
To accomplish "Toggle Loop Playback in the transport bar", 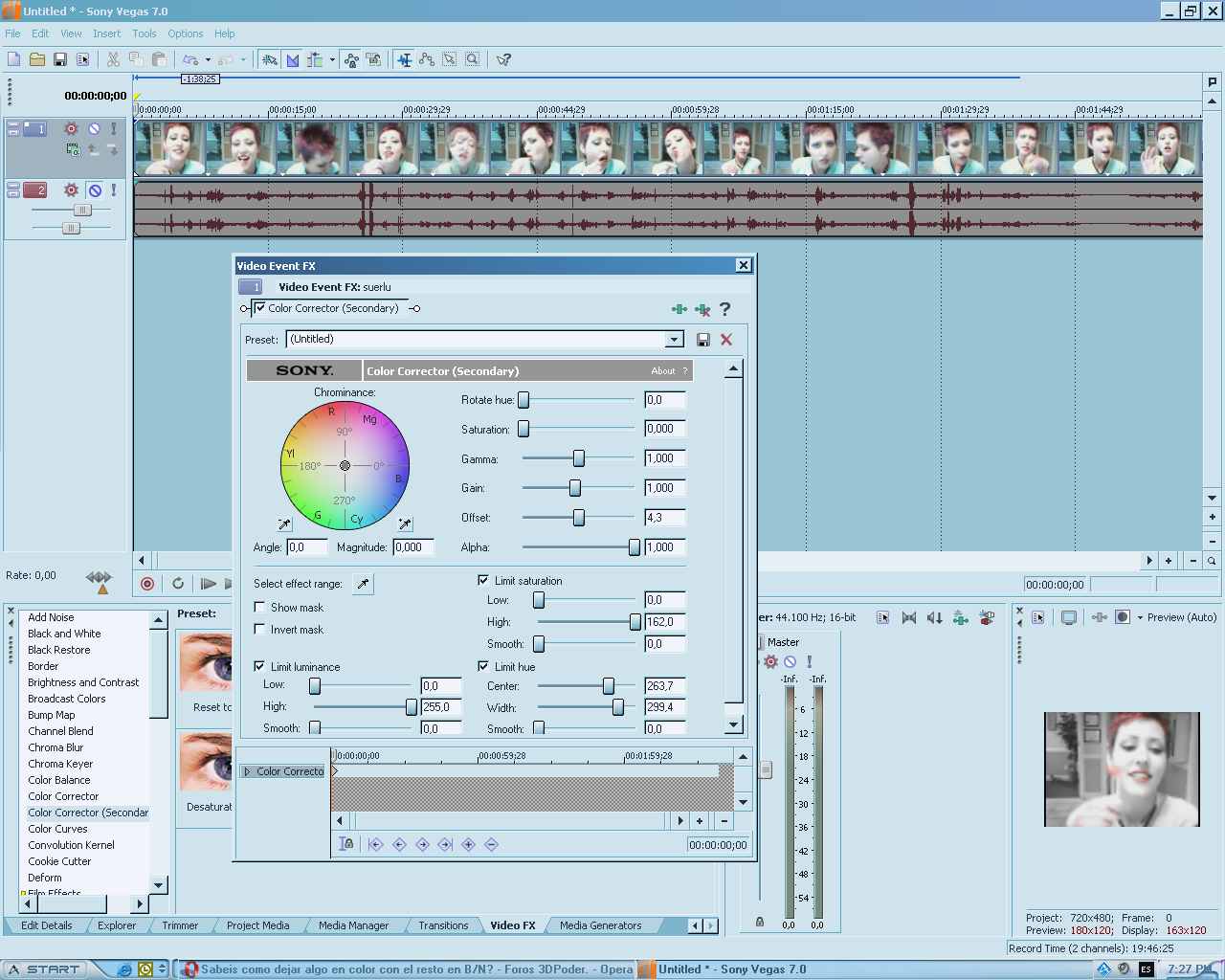I will pyautogui.click(x=178, y=584).
